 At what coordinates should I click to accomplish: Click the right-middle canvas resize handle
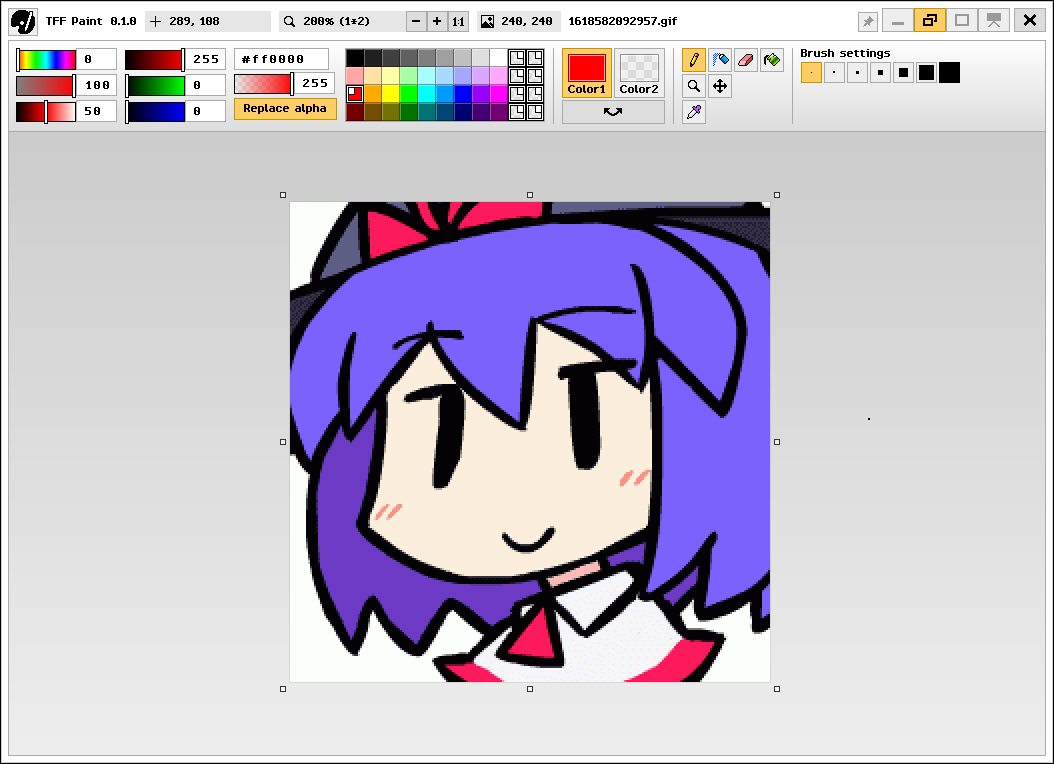777,442
